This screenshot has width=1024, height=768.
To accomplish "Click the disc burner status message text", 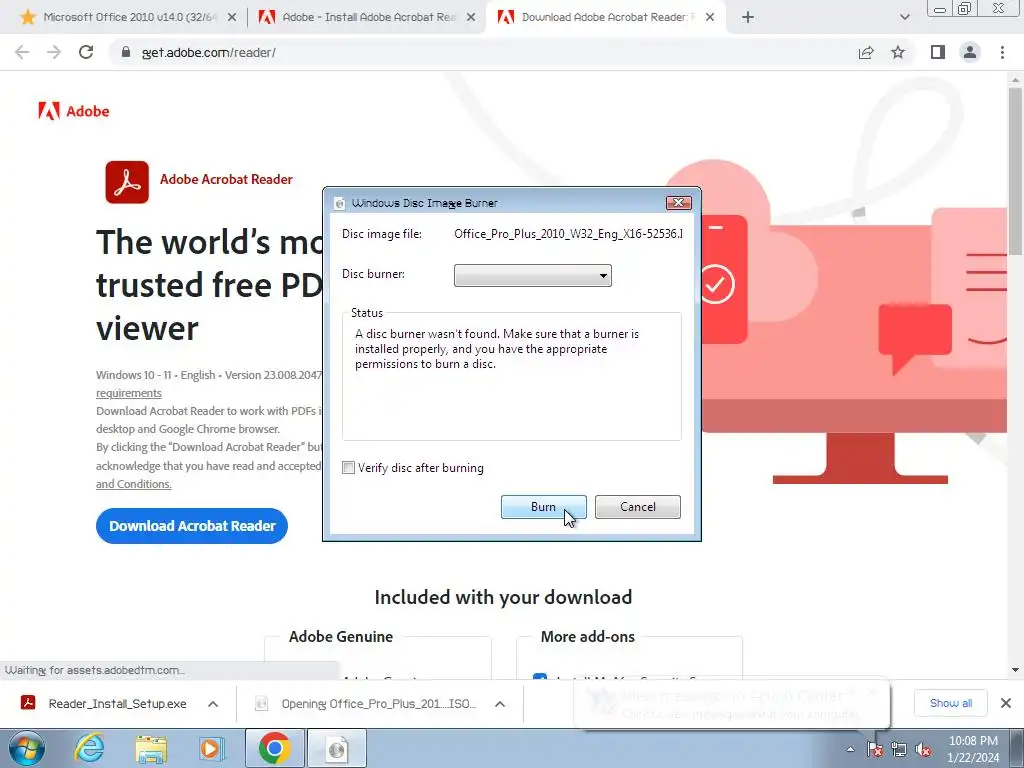I will pos(498,349).
